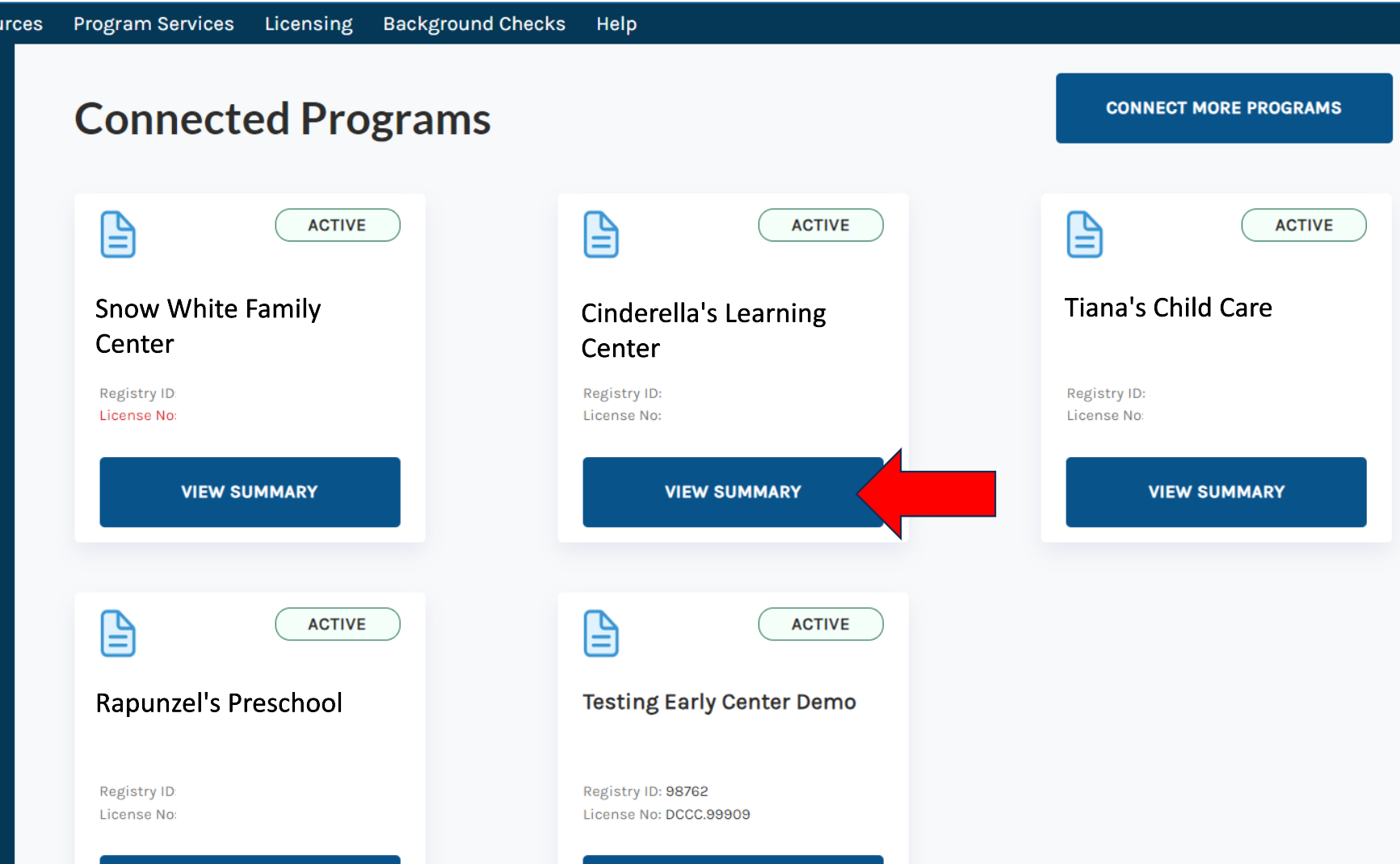Click the Tiana's Child Care document icon
The width and height of the screenshot is (1400, 864).
click(1084, 234)
